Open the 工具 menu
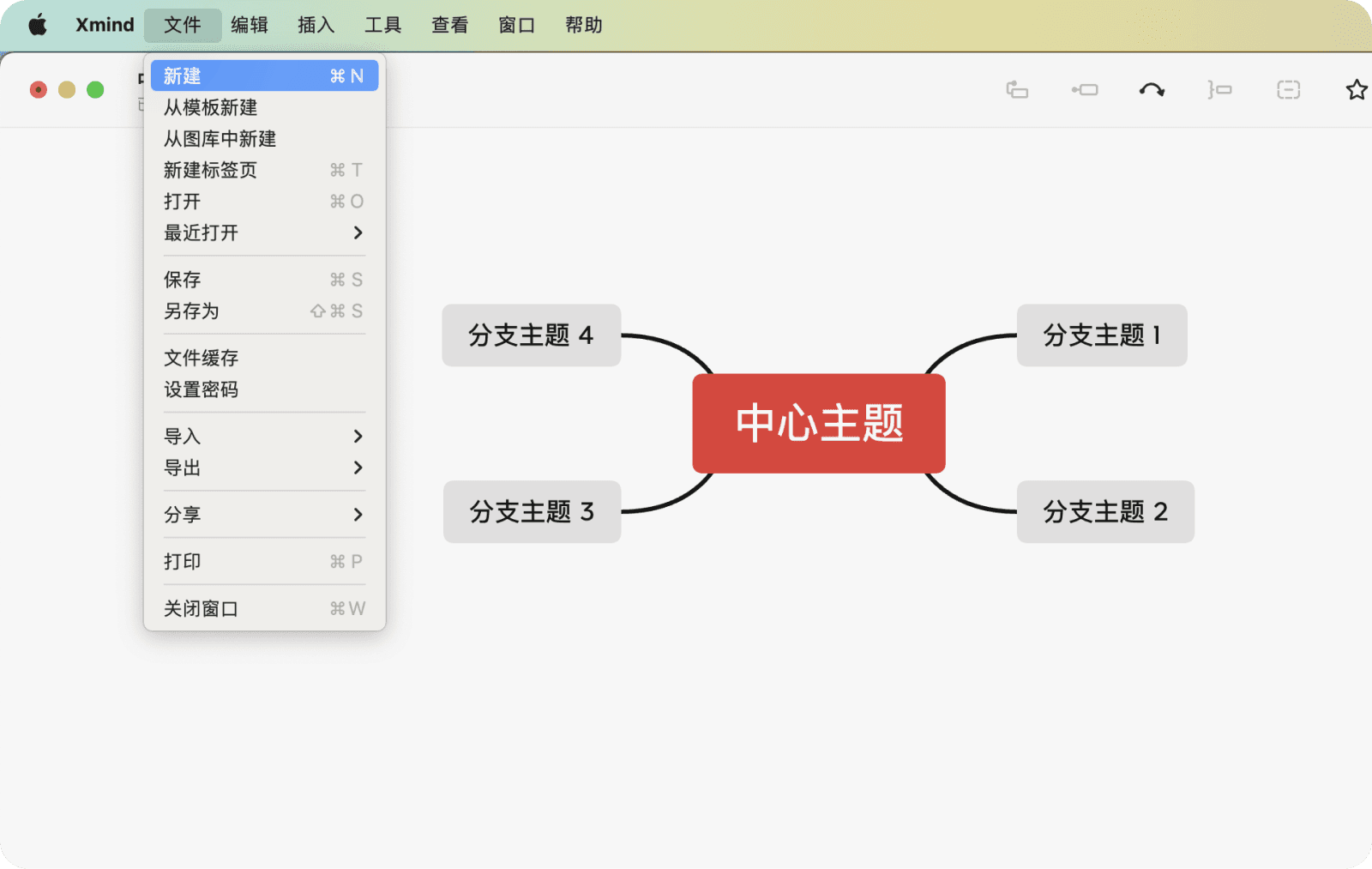The width and height of the screenshot is (1372, 869). [x=382, y=24]
